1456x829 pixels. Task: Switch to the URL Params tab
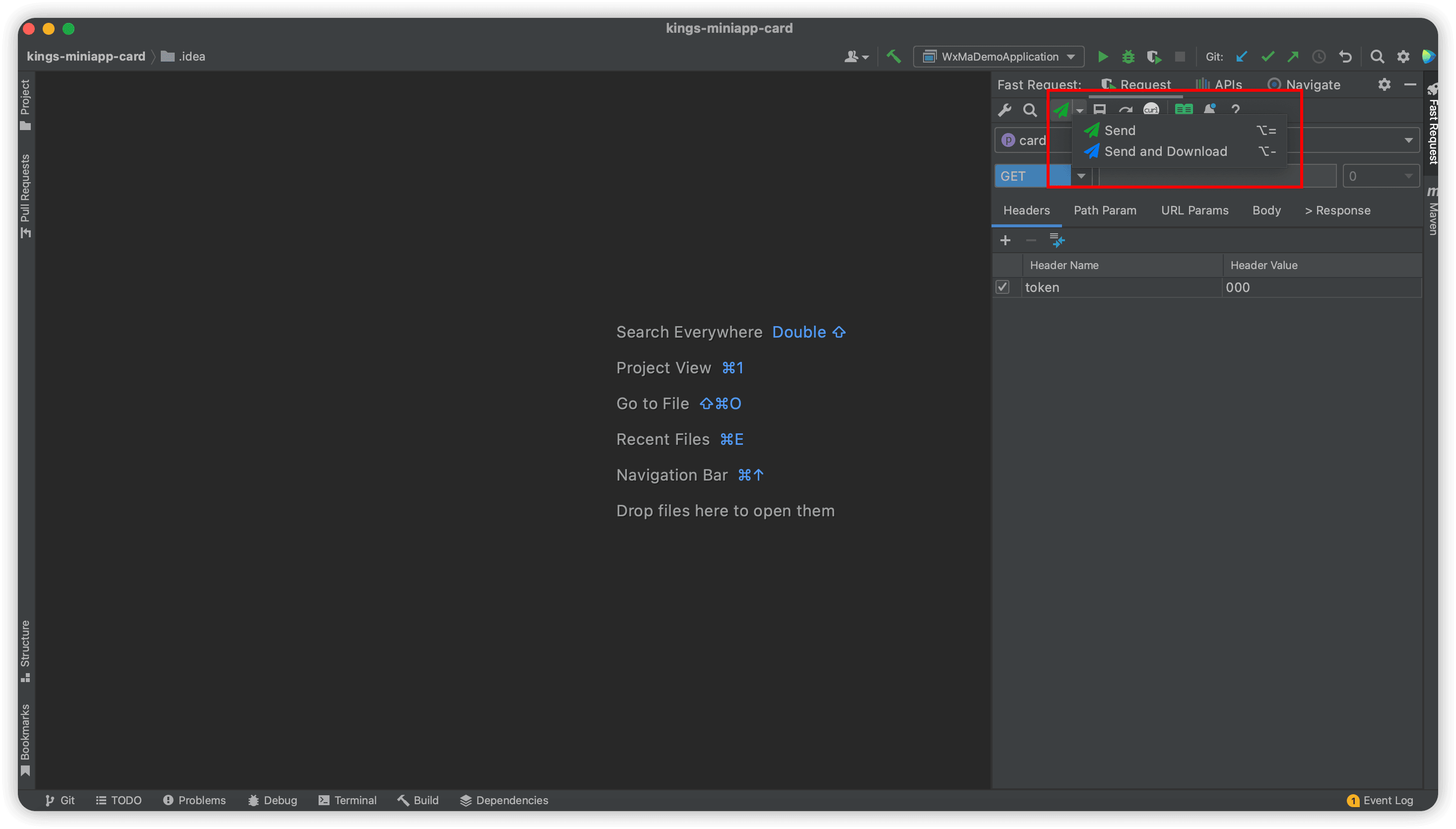1194,210
